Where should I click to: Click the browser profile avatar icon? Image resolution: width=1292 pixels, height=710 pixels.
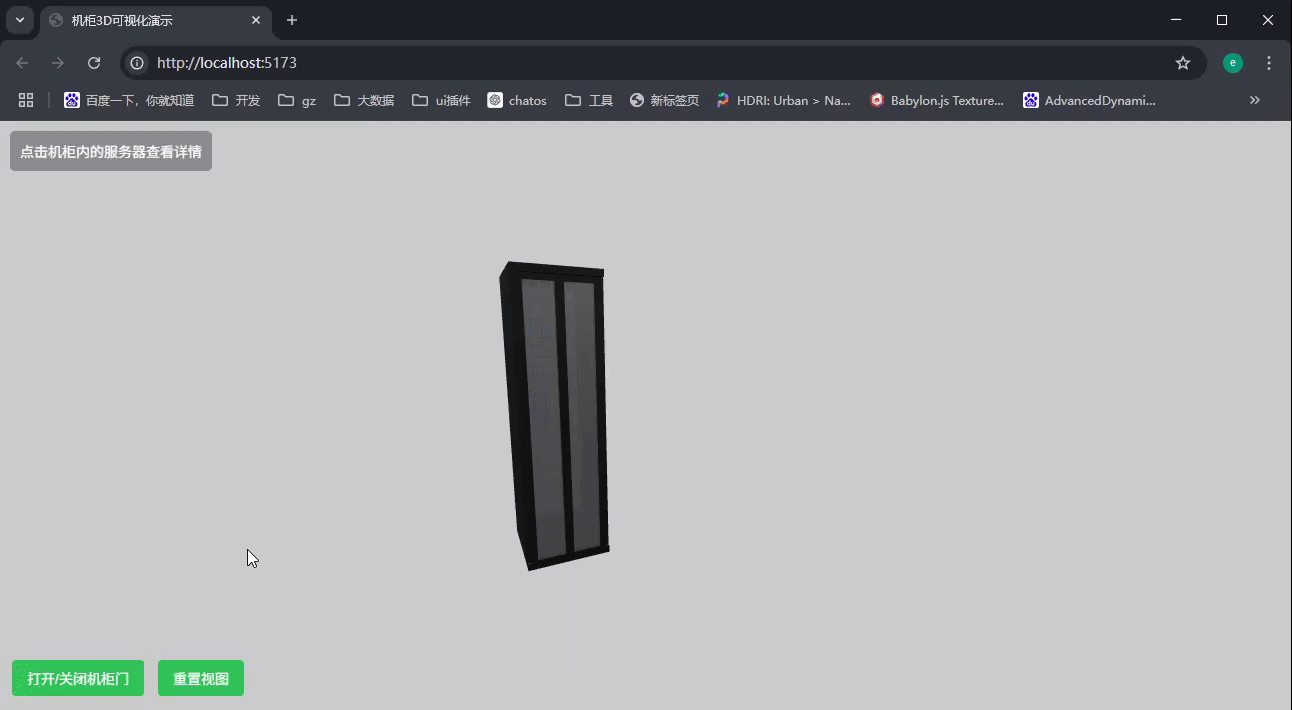pos(1232,62)
